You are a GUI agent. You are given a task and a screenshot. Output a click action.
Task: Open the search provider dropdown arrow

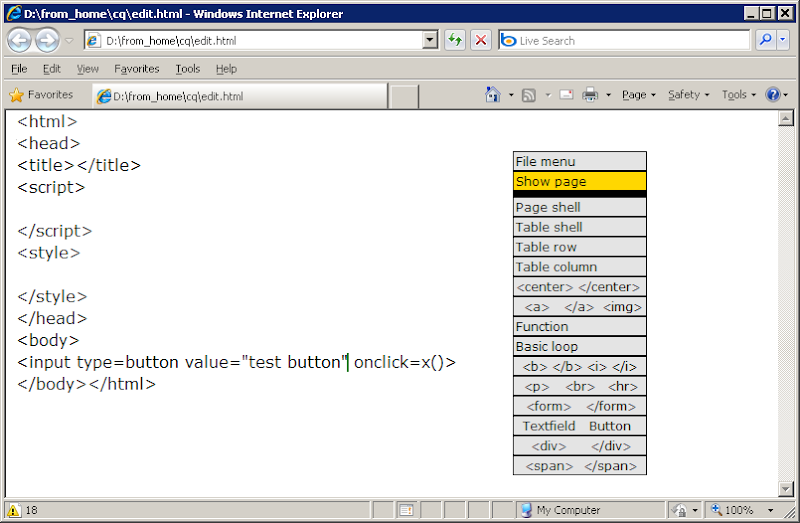pyautogui.click(x=783, y=40)
